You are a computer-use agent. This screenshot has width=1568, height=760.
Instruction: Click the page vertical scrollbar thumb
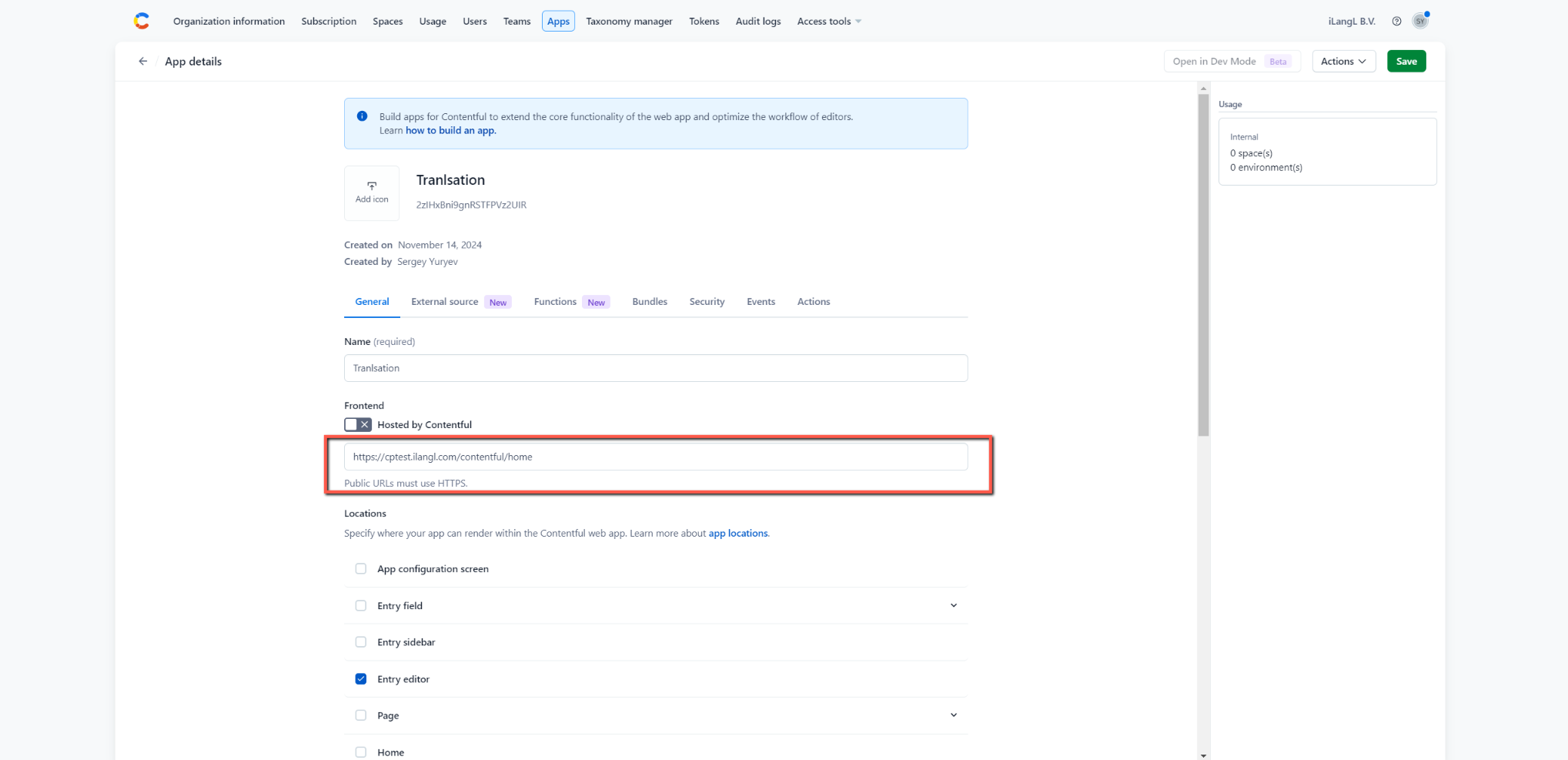1203,265
